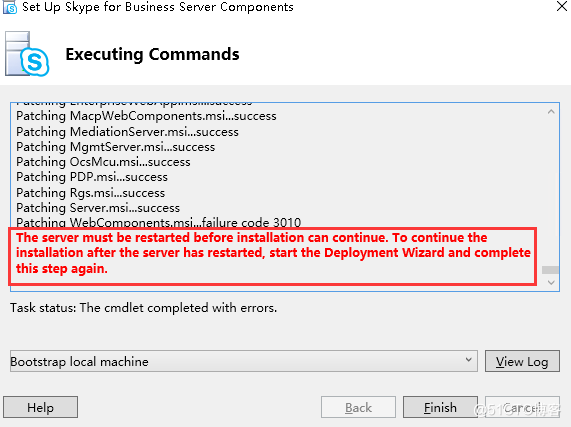Click scroll up arrow in log output
This screenshot has width=571, height=427.
[551, 112]
